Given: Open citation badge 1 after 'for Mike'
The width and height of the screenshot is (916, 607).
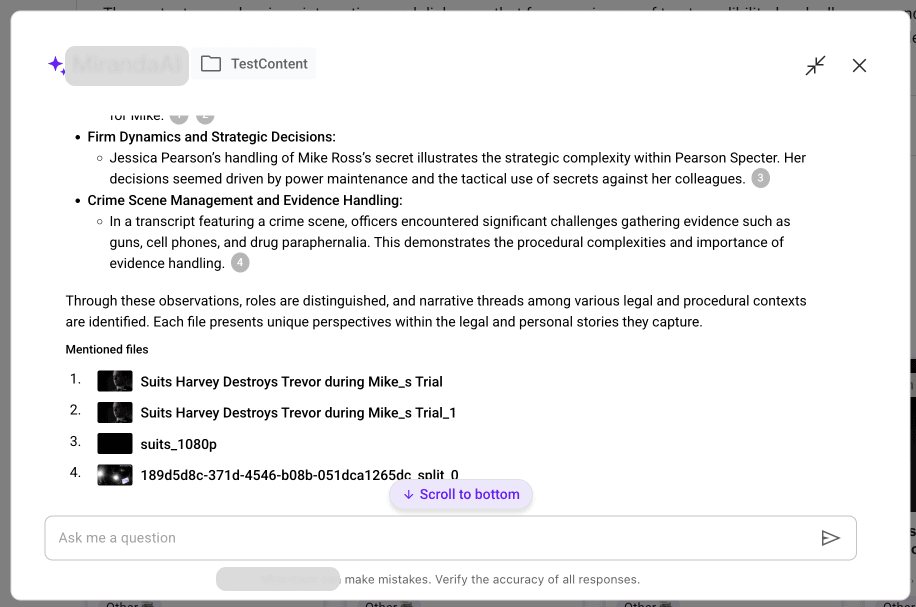Looking at the screenshot, I should click(x=178, y=115).
